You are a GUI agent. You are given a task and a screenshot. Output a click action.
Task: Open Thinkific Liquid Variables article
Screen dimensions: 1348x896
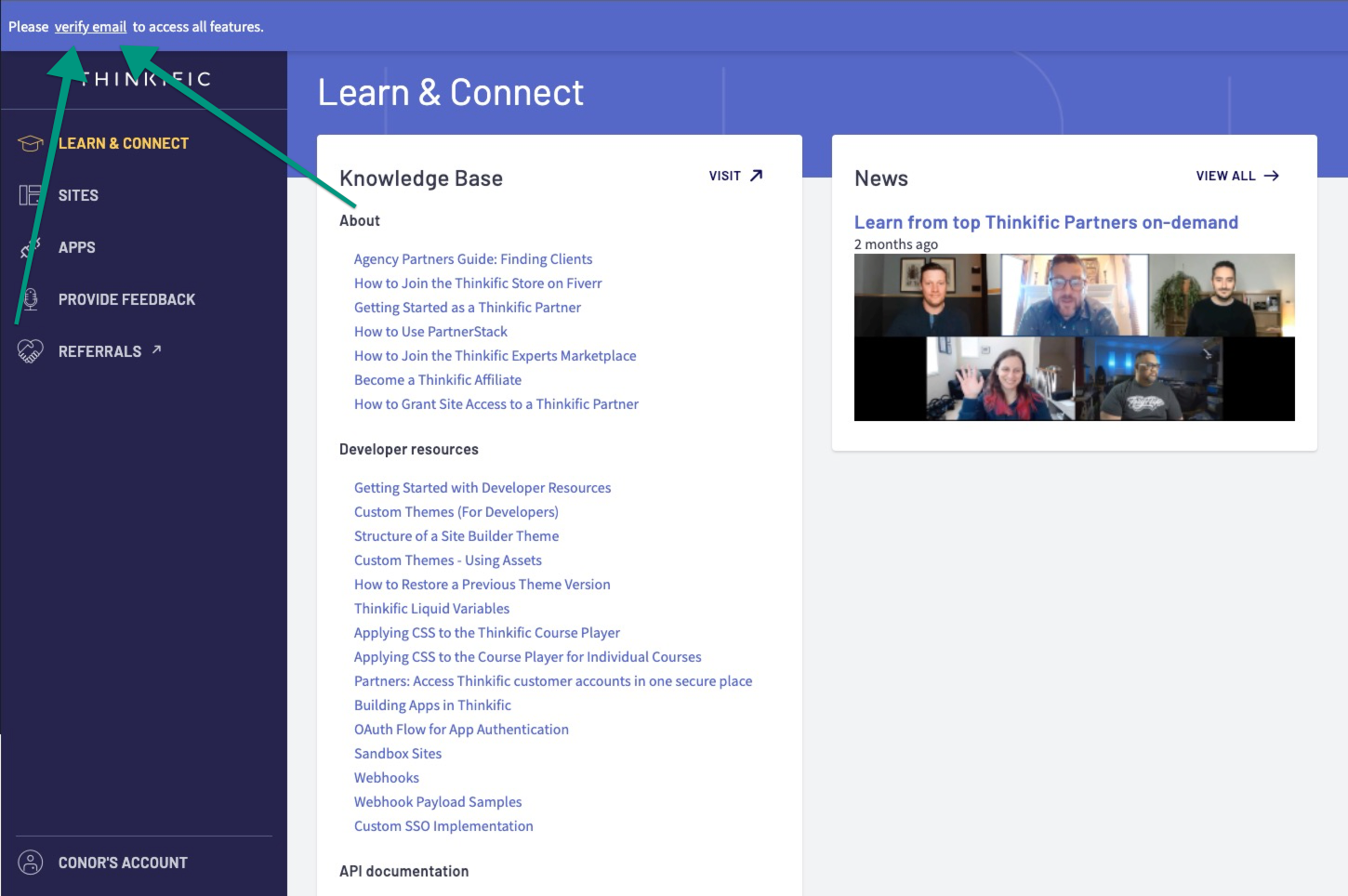431,609
